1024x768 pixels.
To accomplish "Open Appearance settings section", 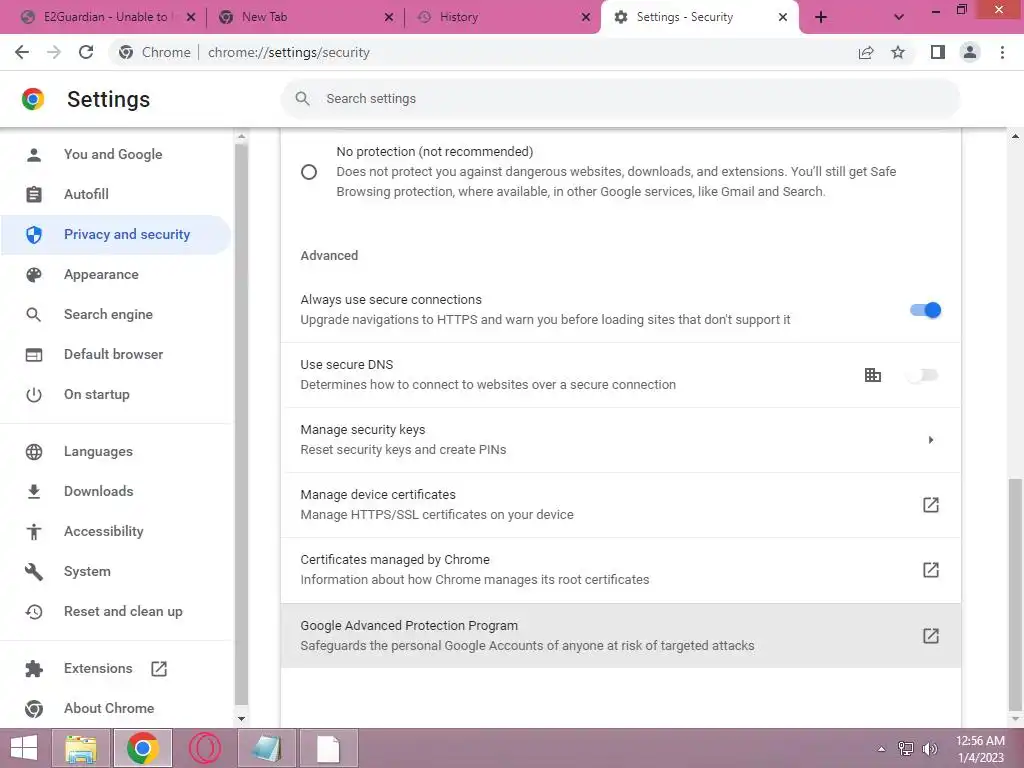I will [116, 275].
